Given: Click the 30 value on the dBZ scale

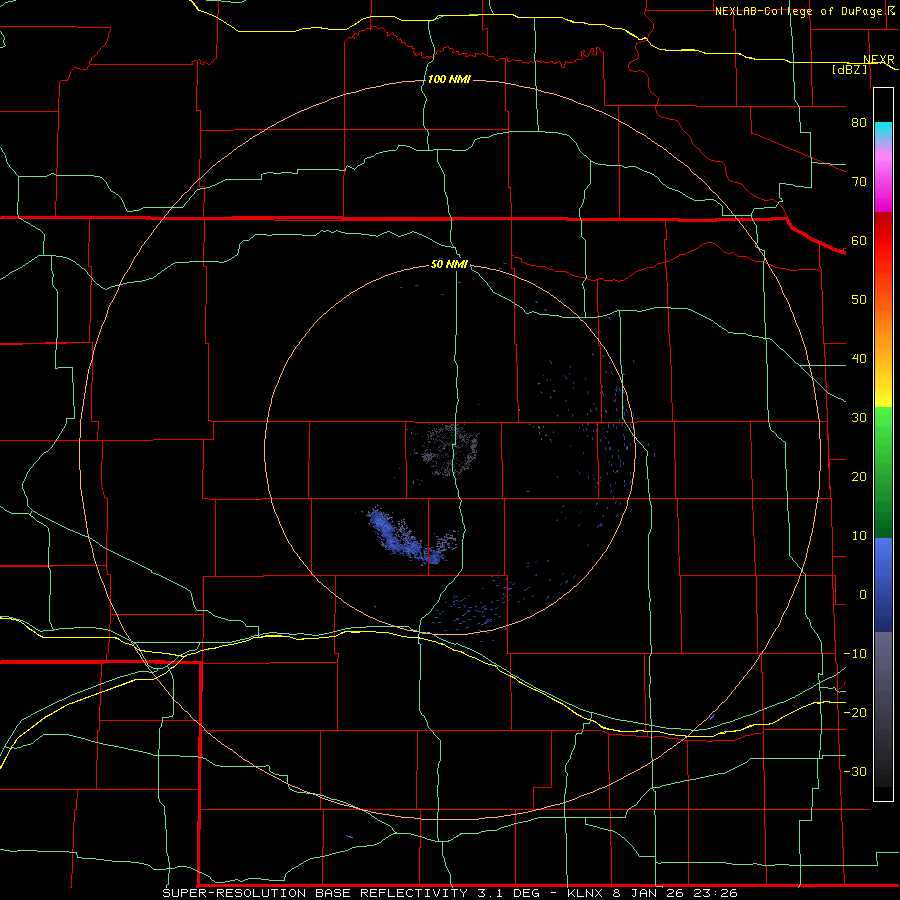Looking at the screenshot, I should (859, 418).
